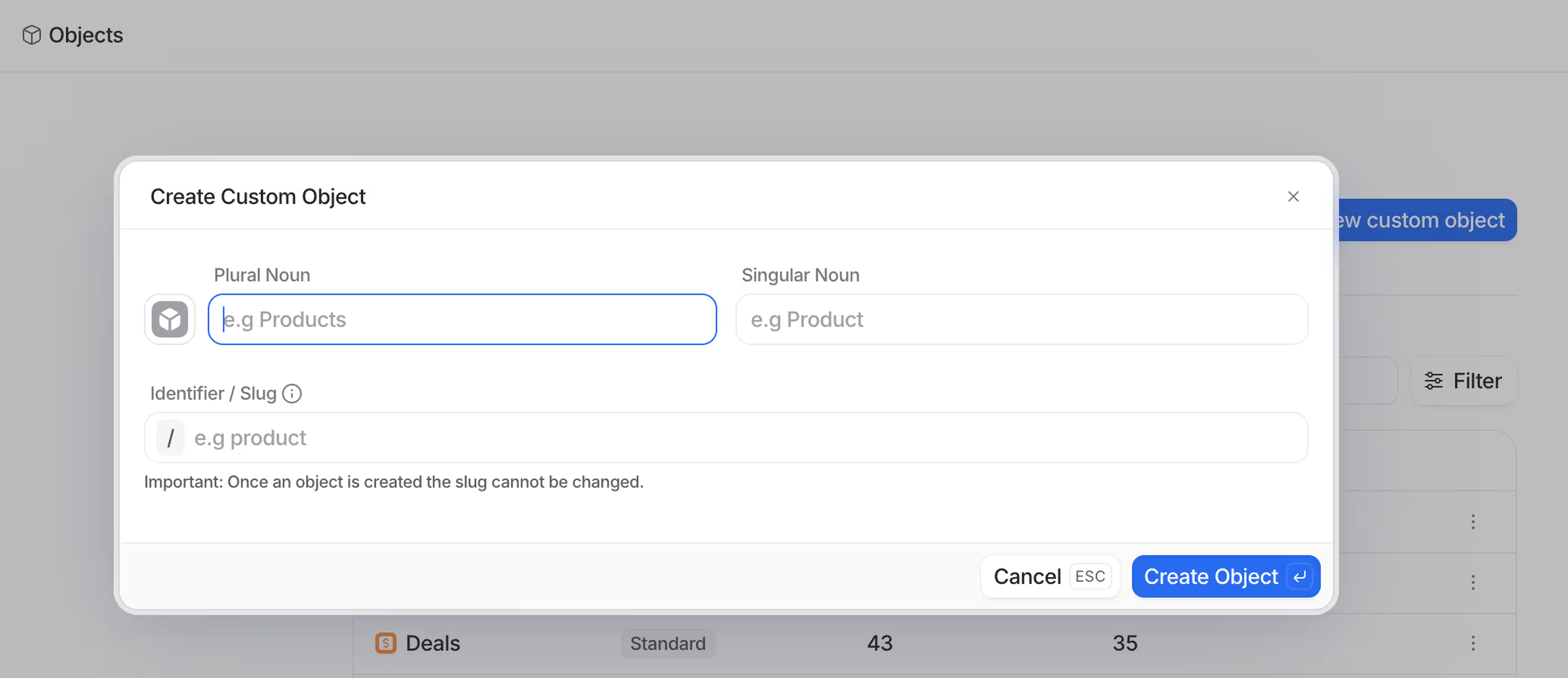Open the Deals row three-dot menu
Viewport: 1568px width, 678px height.
pyautogui.click(x=1472, y=643)
